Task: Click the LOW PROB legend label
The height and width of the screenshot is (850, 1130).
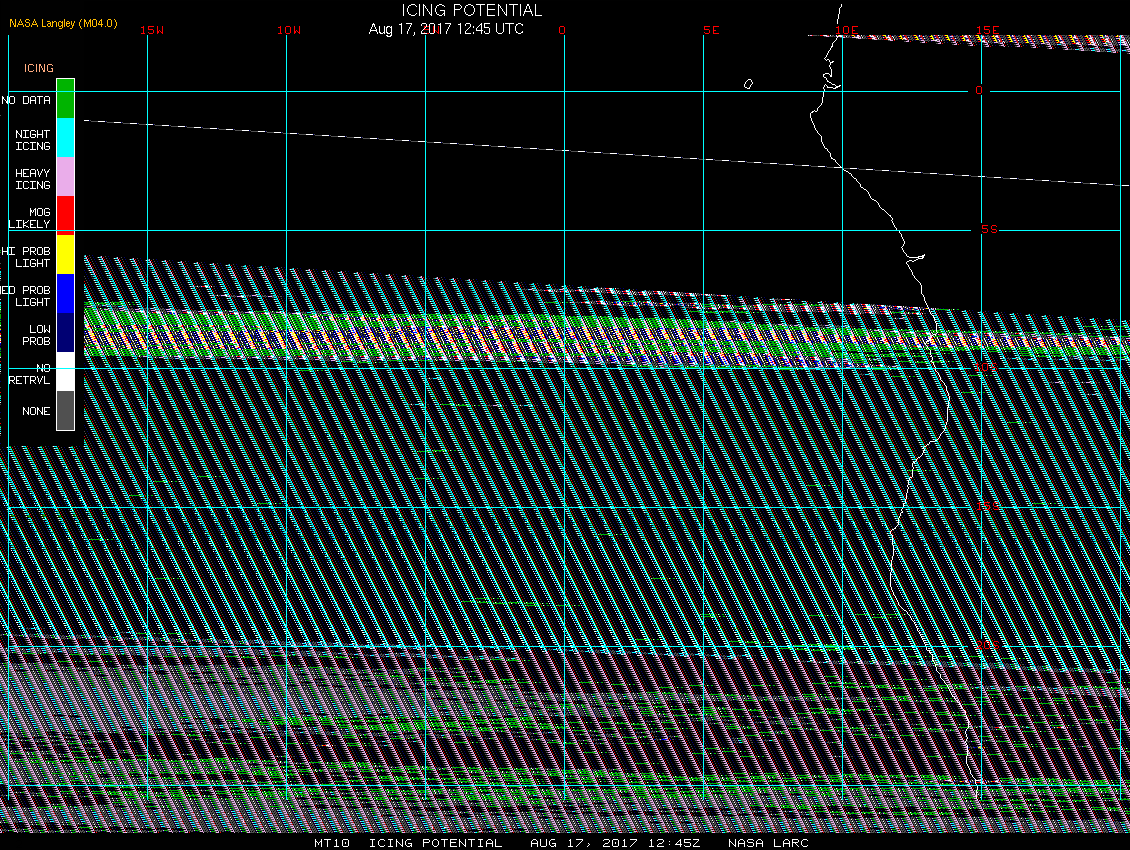Action: pos(36,335)
